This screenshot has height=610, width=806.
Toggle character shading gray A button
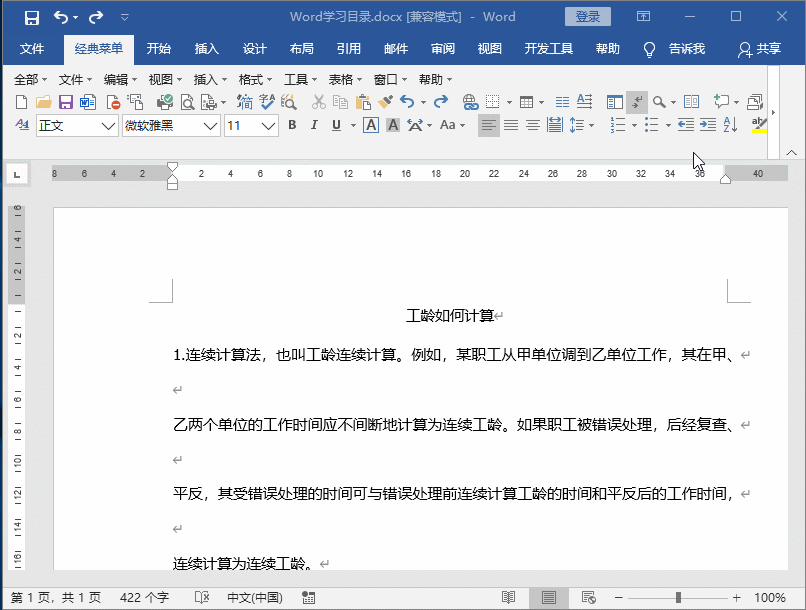coord(393,125)
